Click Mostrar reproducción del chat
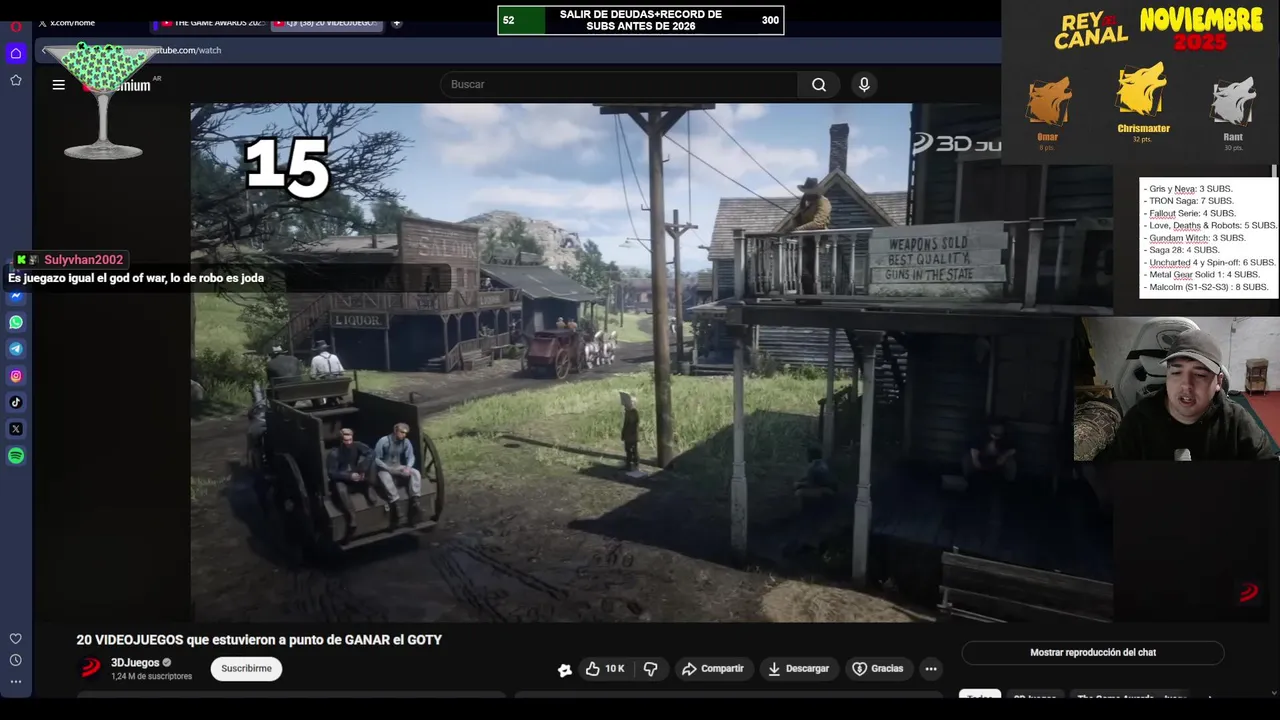The height and width of the screenshot is (720, 1280). [1093, 653]
